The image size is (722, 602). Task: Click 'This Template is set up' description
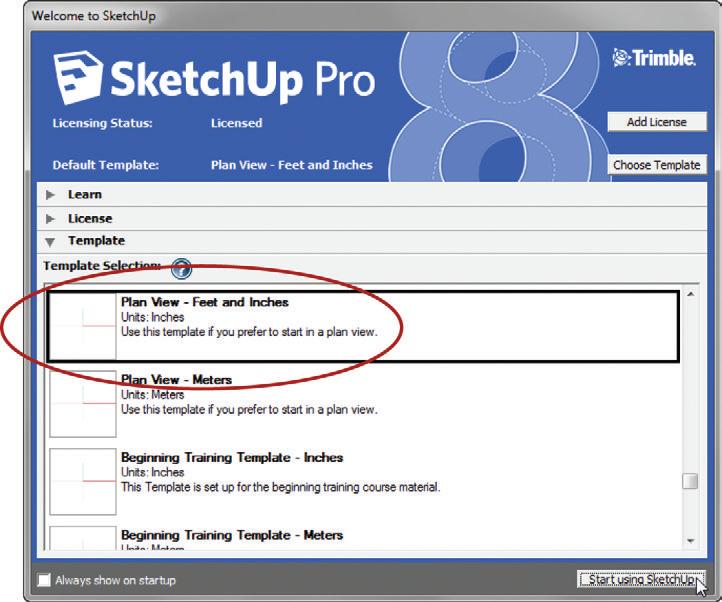click(280, 487)
